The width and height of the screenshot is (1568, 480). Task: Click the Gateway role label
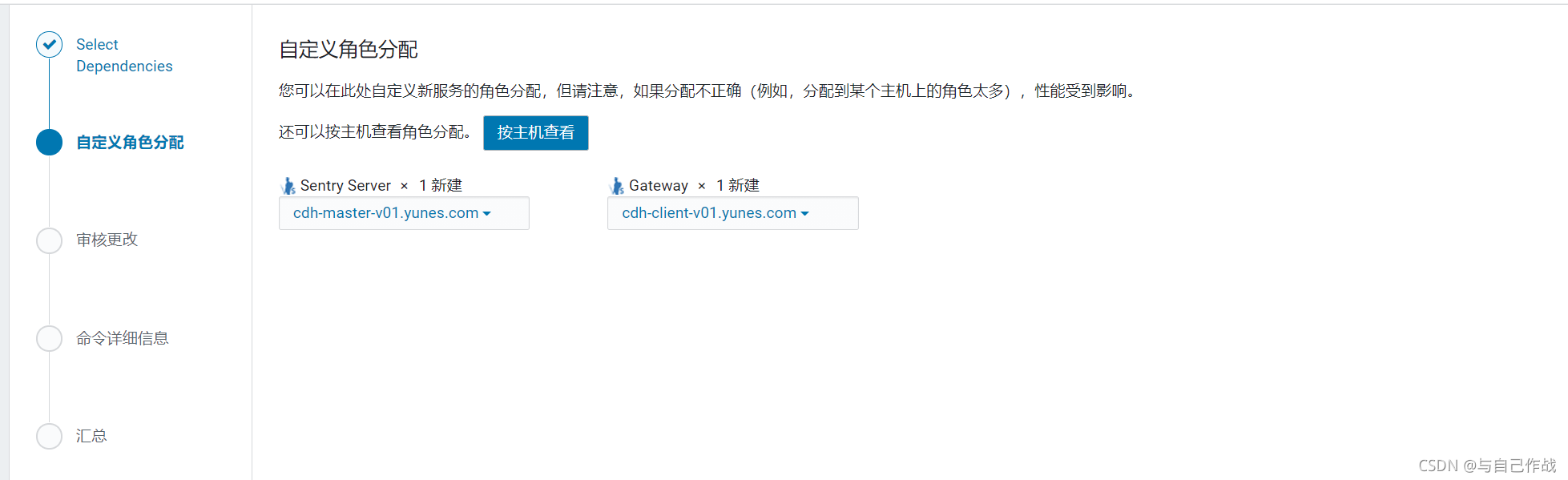tap(659, 186)
